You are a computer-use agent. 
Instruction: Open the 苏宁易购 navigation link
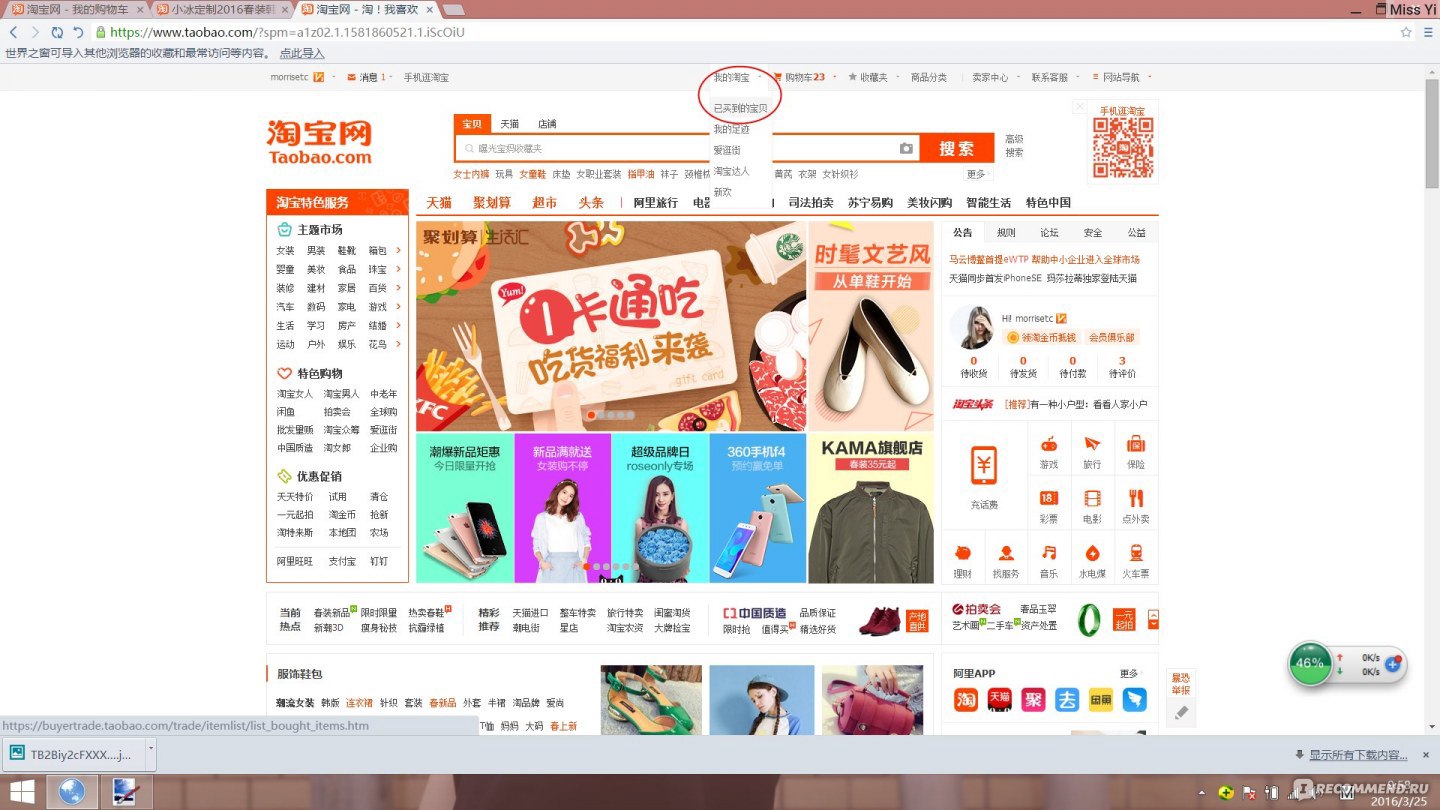coord(870,202)
